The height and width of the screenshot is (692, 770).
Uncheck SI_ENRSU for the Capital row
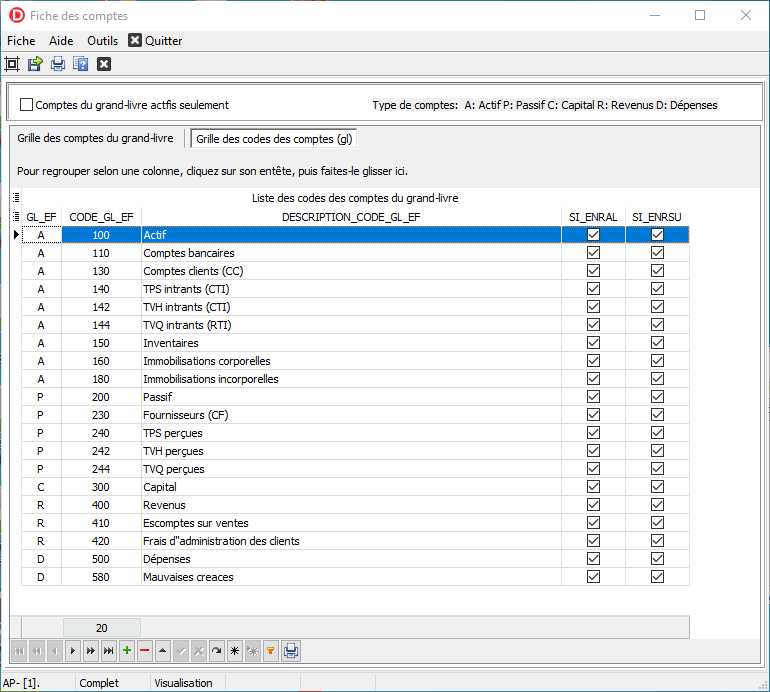(657, 487)
